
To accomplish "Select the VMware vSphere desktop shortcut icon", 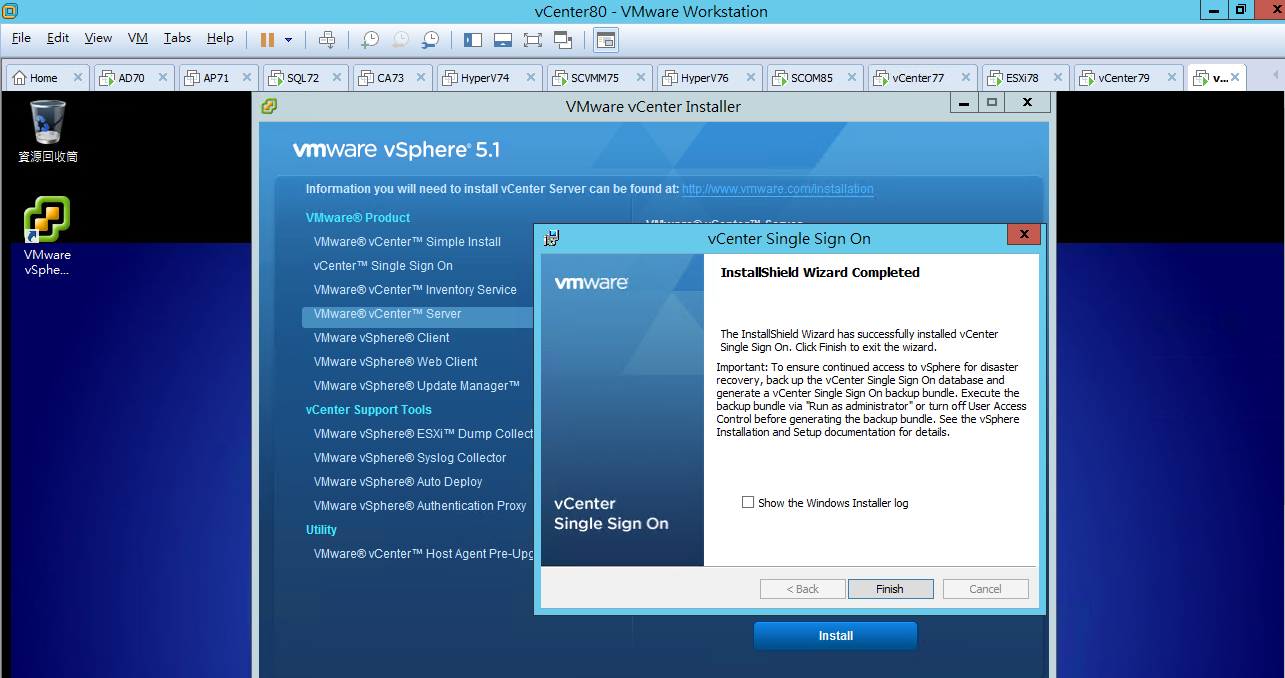I will point(48,236).
